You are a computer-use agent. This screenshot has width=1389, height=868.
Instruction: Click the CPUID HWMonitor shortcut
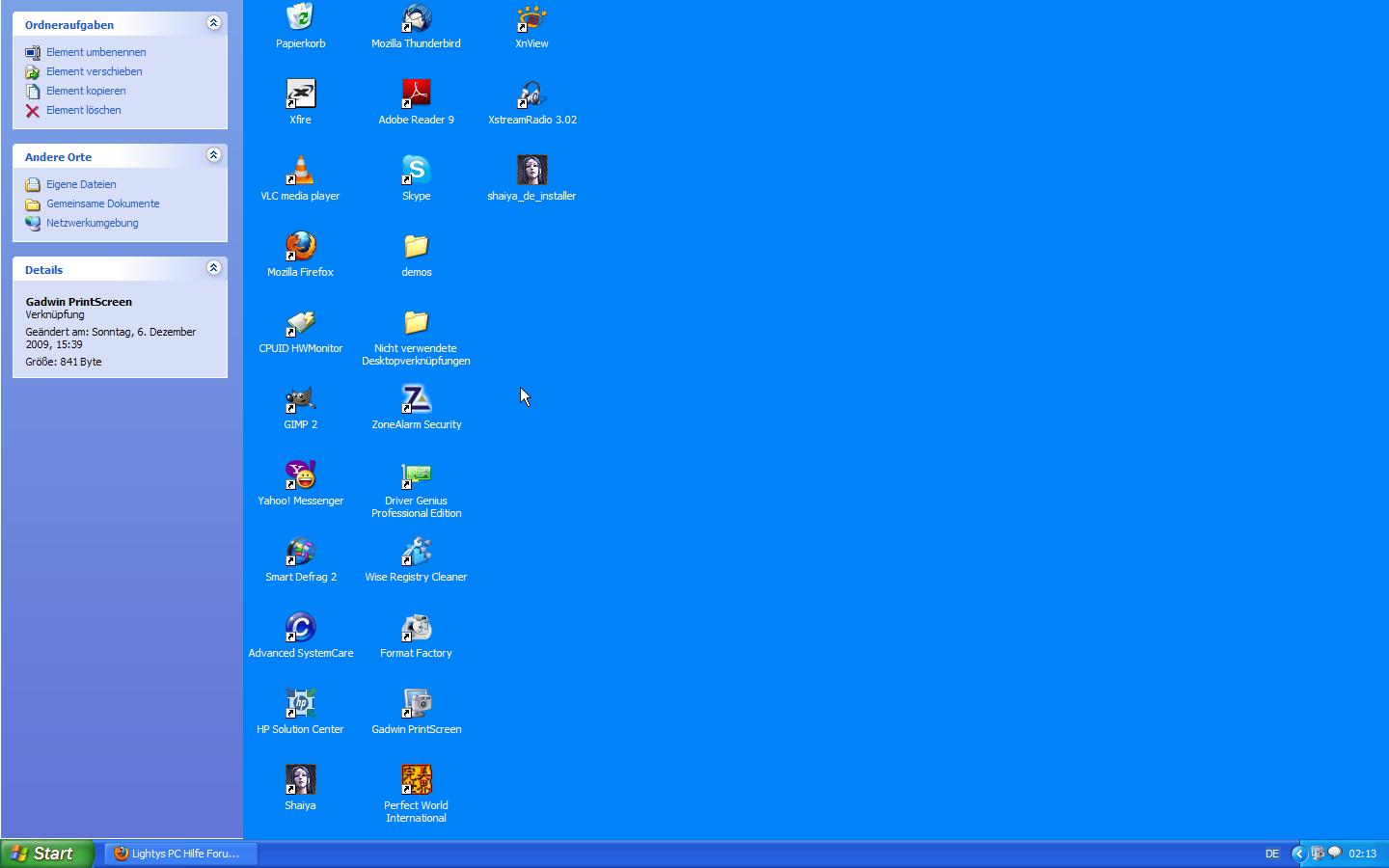300,322
